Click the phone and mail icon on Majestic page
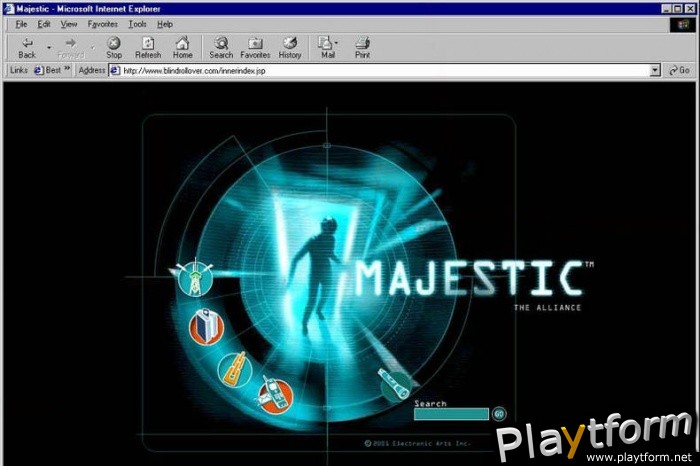 (x=275, y=395)
